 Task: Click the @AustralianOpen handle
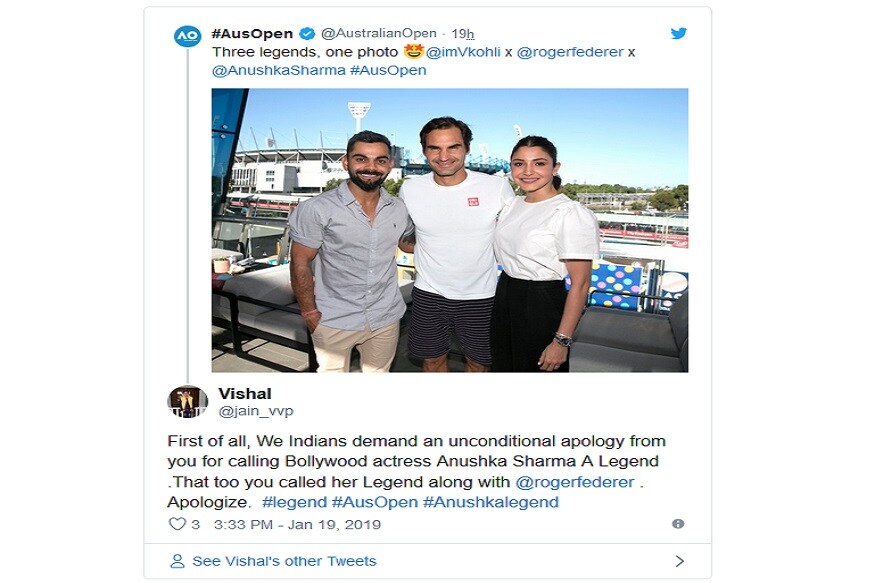coord(378,33)
